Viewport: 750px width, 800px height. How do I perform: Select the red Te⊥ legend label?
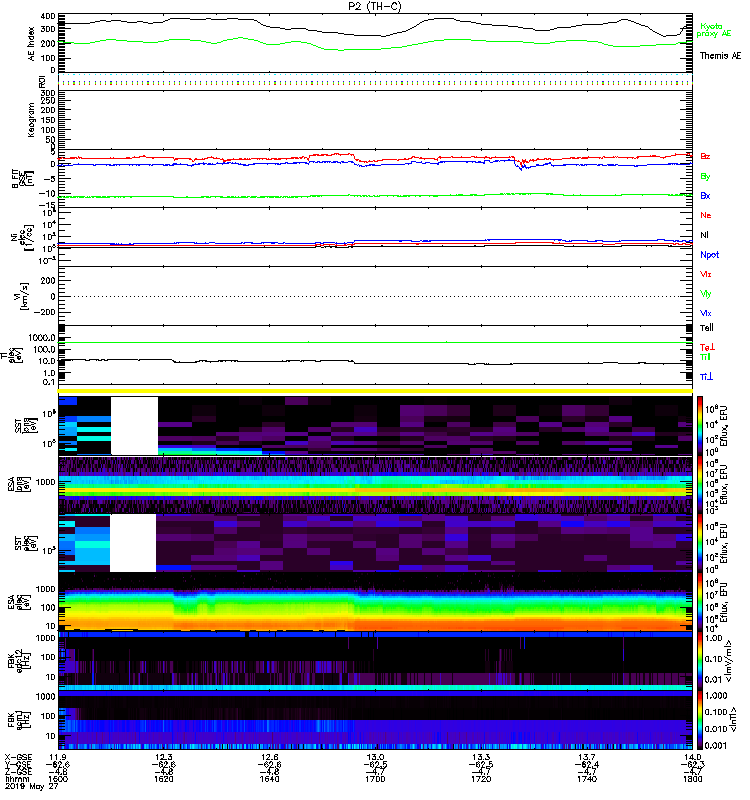(x=707, y=347)
